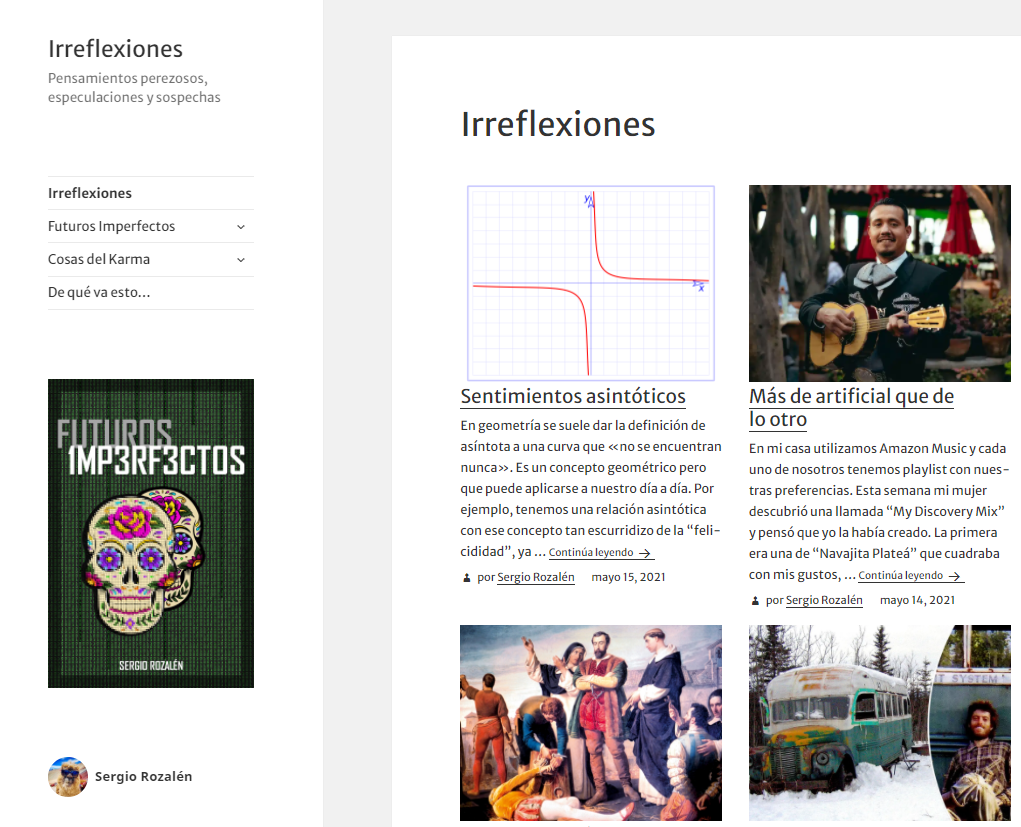Expand the Futuros Imperfectos submenu chevron

pyautogui.click(x=241, y=227)
